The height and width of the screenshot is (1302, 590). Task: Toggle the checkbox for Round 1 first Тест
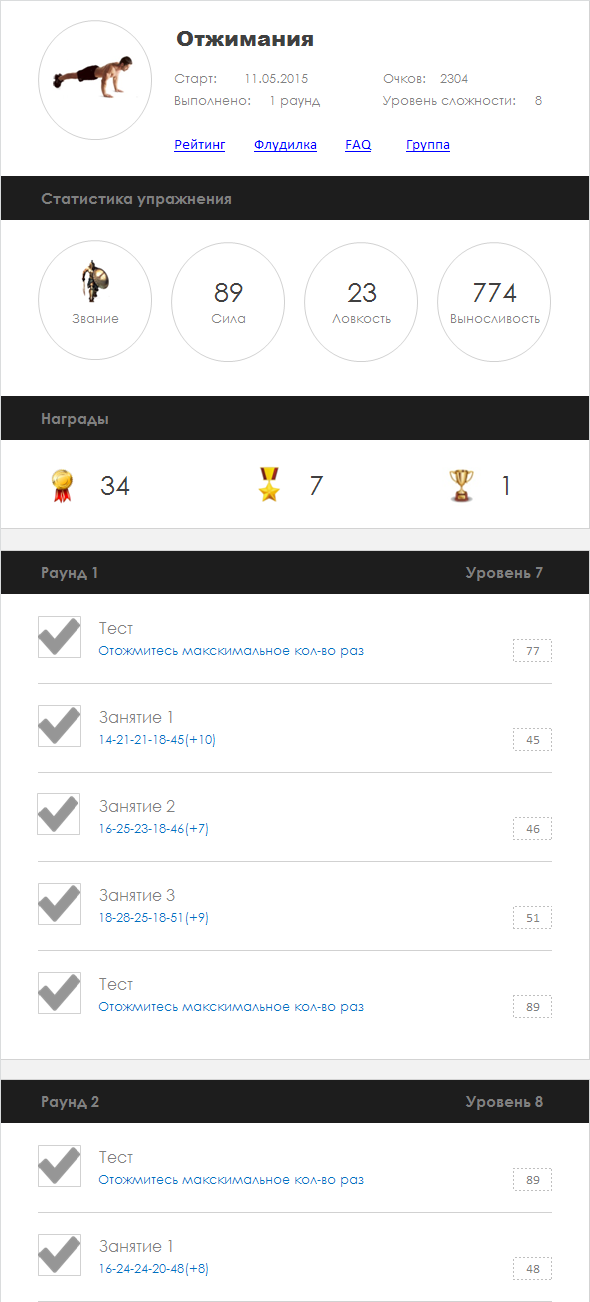[x=59, y=637]
